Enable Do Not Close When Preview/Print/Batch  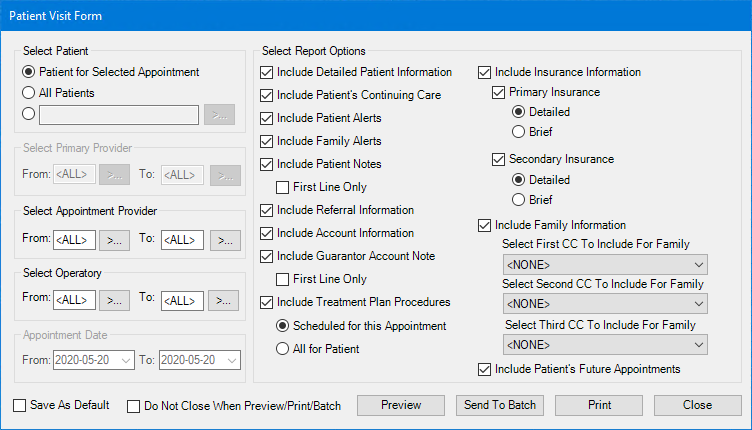(134, 406)
